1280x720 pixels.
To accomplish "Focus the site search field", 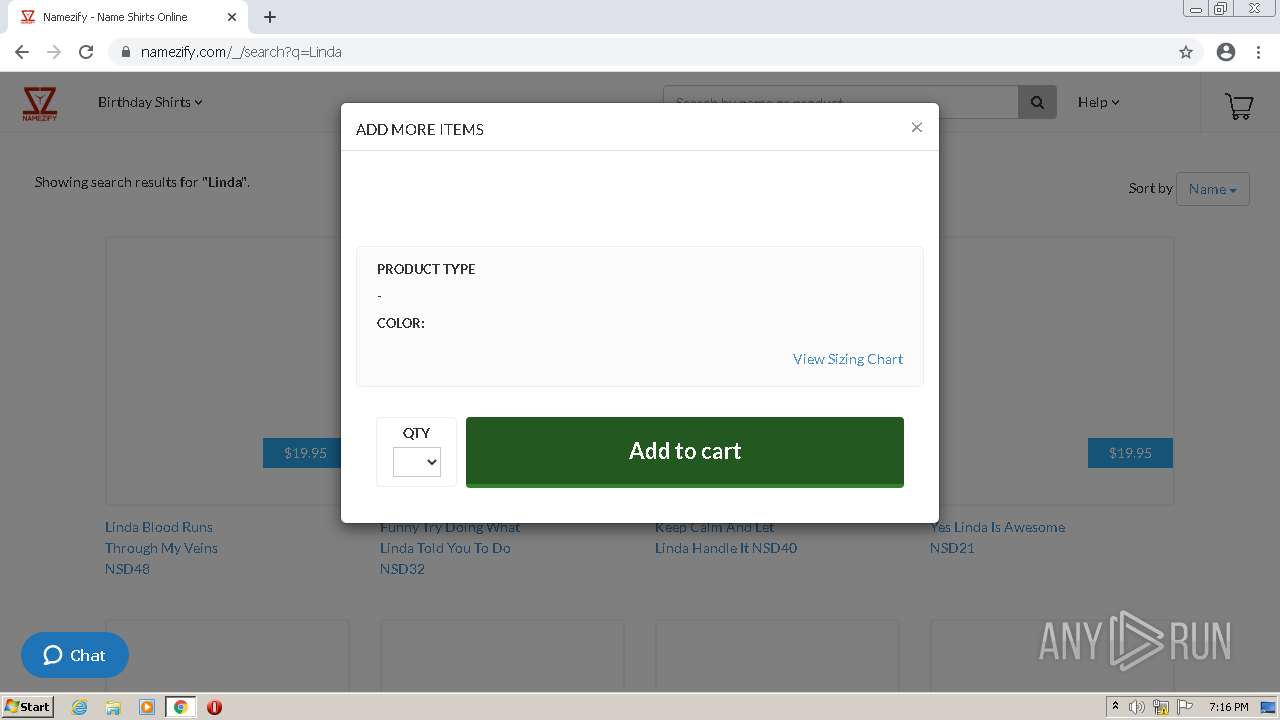I will (x=841, y=102).
